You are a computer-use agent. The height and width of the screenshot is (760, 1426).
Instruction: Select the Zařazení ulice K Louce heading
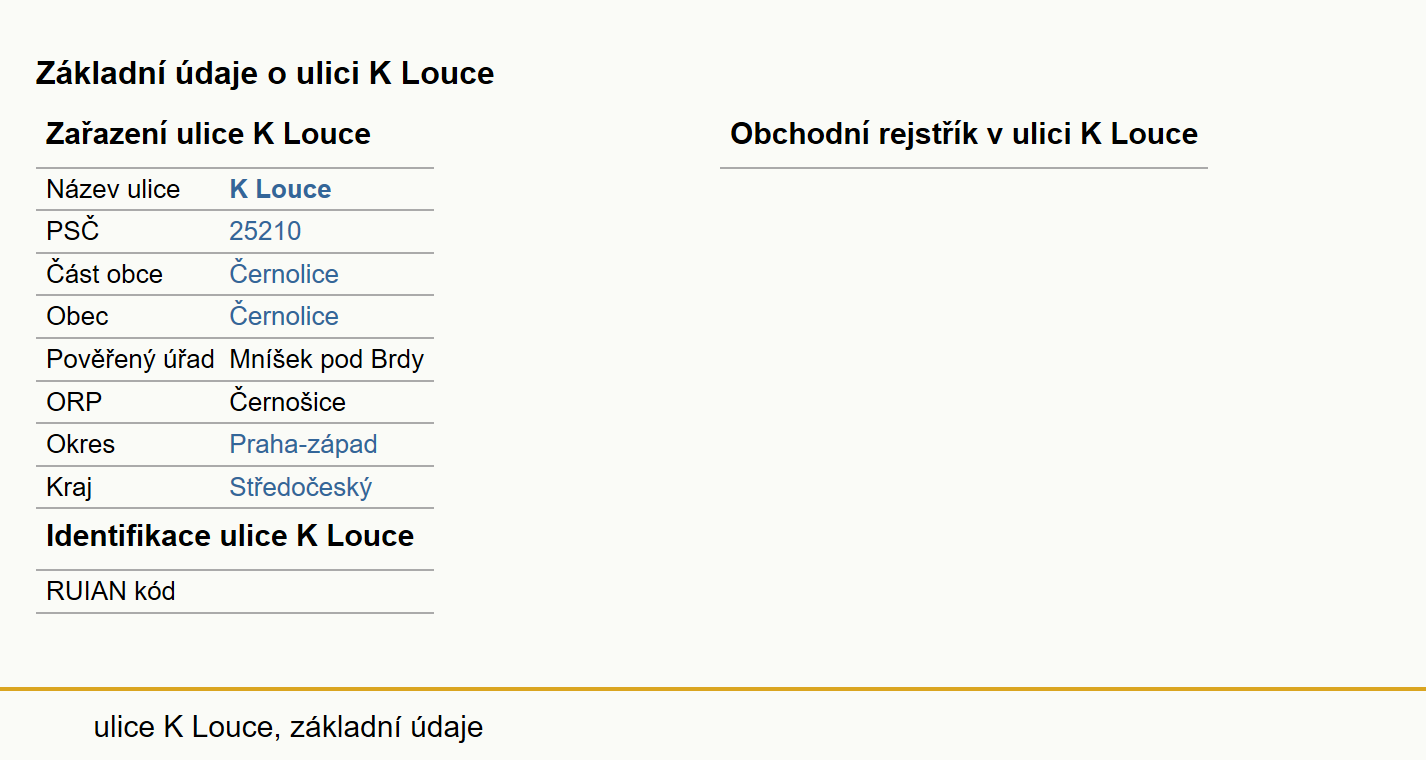[x=208, y=134]
